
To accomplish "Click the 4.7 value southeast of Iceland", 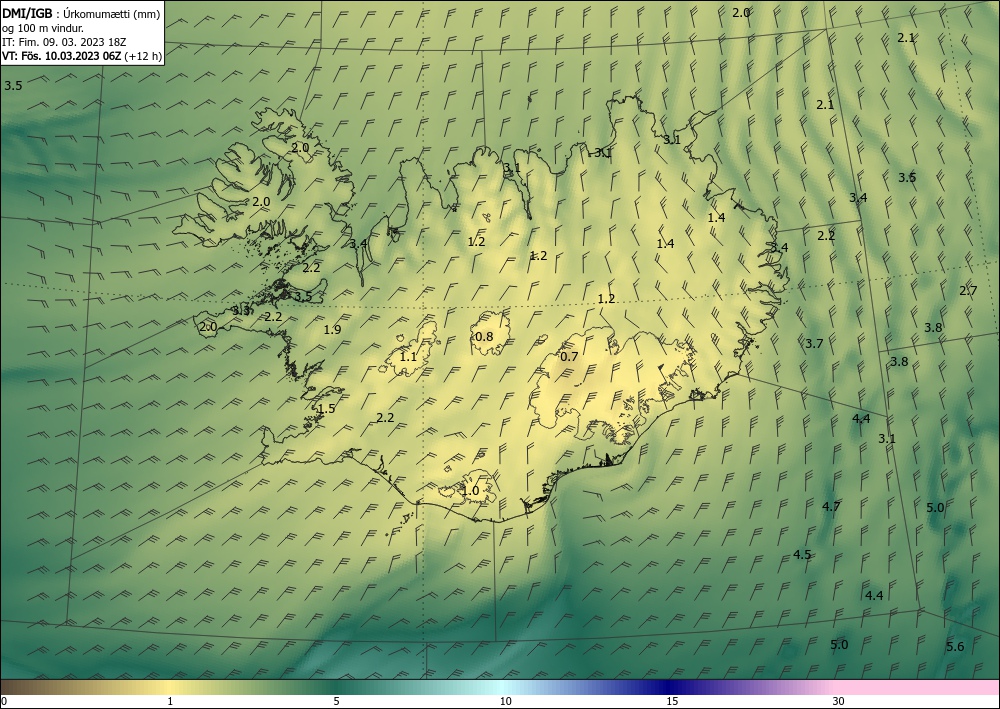I will coord(831,507).
